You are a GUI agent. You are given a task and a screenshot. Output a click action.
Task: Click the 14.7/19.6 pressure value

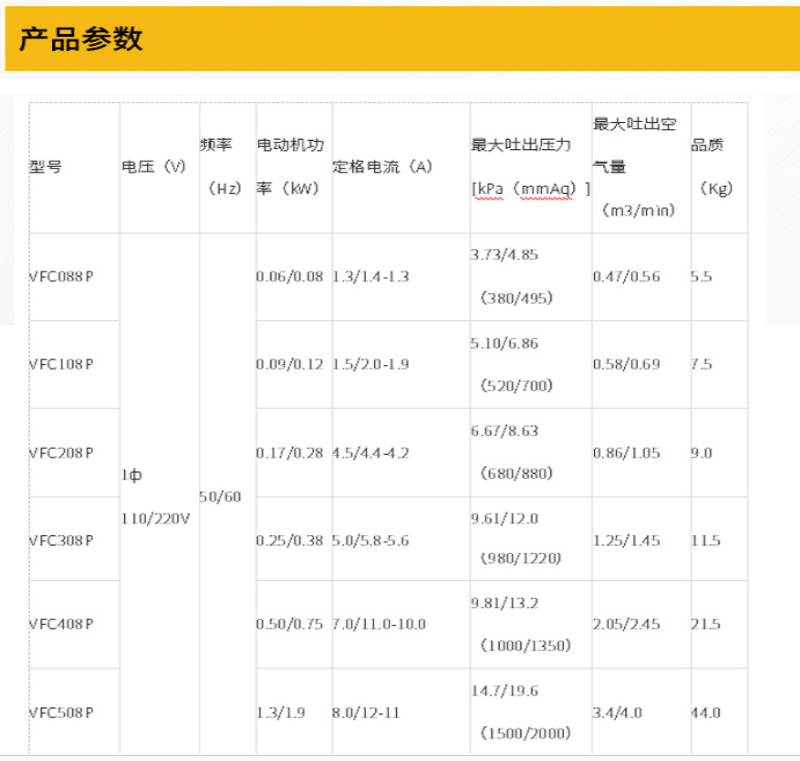(504, 691)
